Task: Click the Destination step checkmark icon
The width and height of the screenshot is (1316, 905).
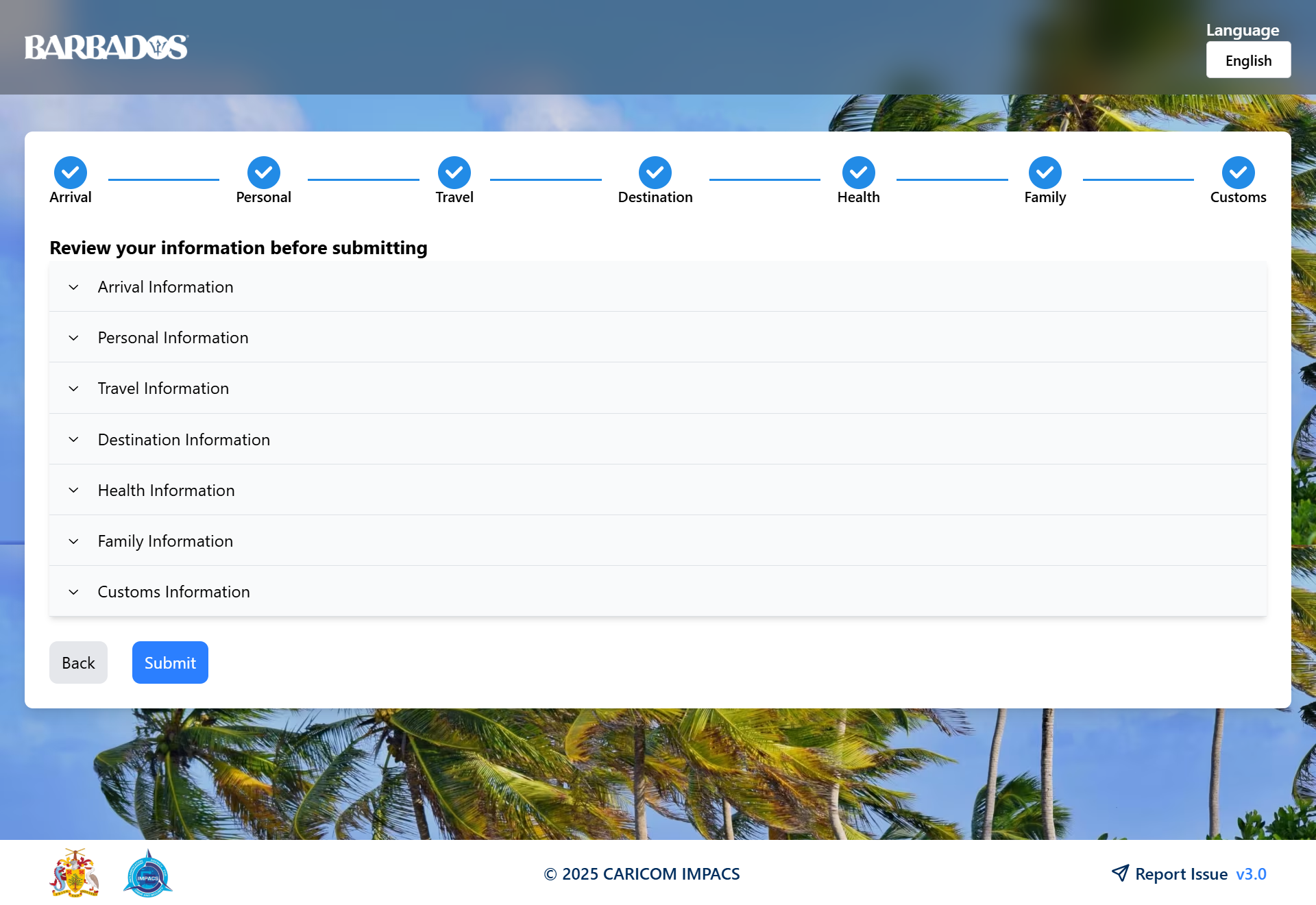Action: (x=655, y=173)
